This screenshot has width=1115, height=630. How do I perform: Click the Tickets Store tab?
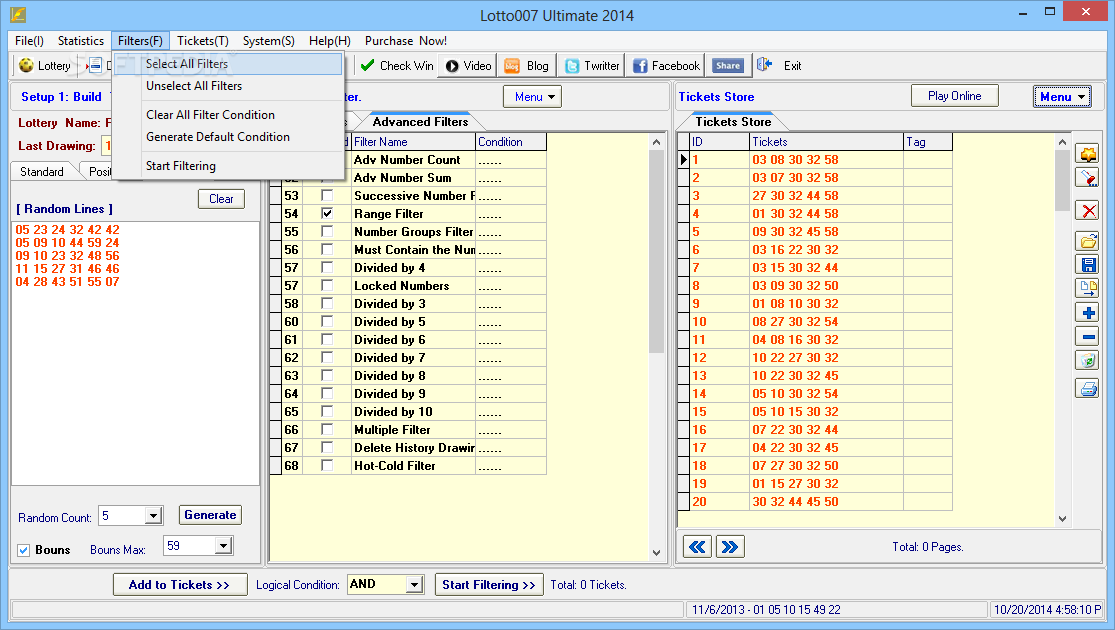732,122
